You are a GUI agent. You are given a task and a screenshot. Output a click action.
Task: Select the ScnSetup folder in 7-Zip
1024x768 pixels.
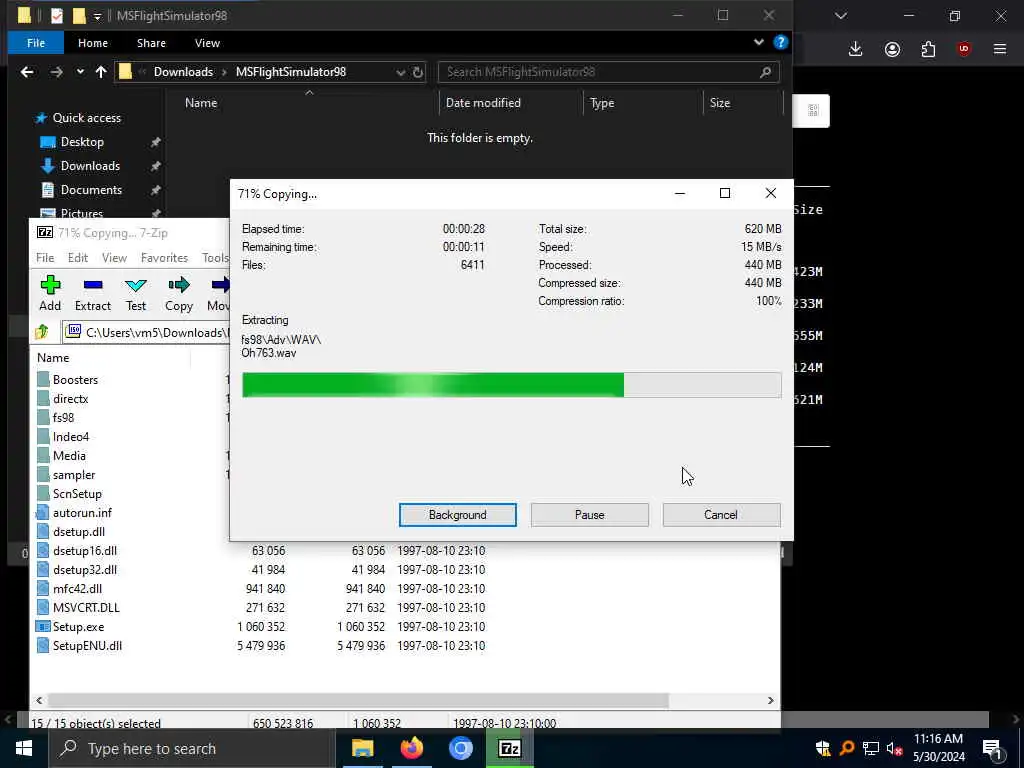(x=77, y=494)
